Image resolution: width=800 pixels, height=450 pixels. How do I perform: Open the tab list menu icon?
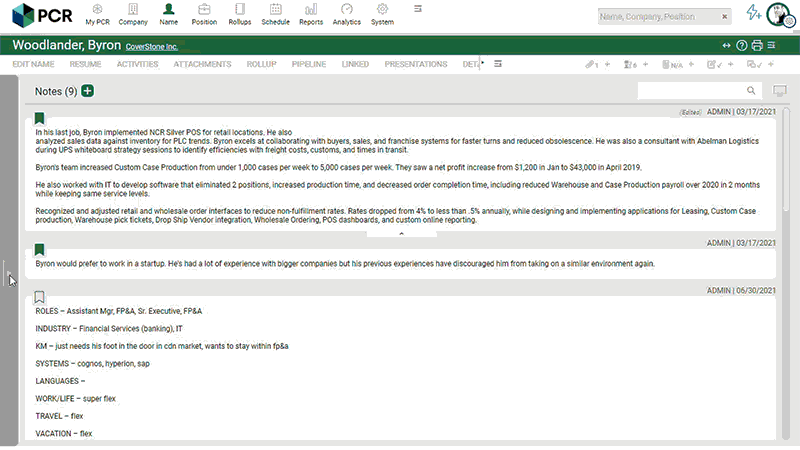coord(498,64)
